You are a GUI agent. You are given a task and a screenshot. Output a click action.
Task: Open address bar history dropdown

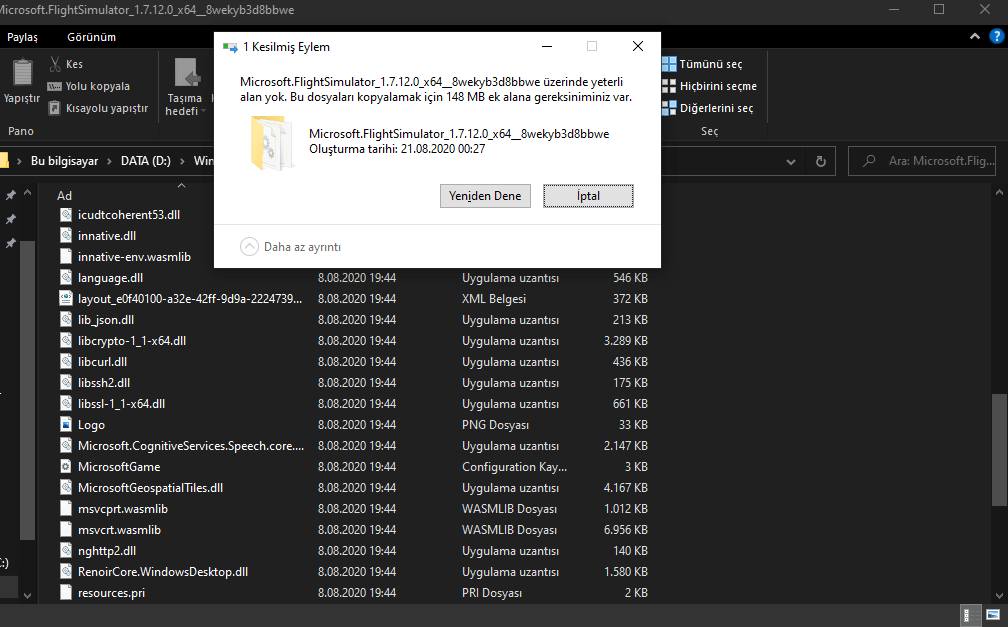[791, 161]
